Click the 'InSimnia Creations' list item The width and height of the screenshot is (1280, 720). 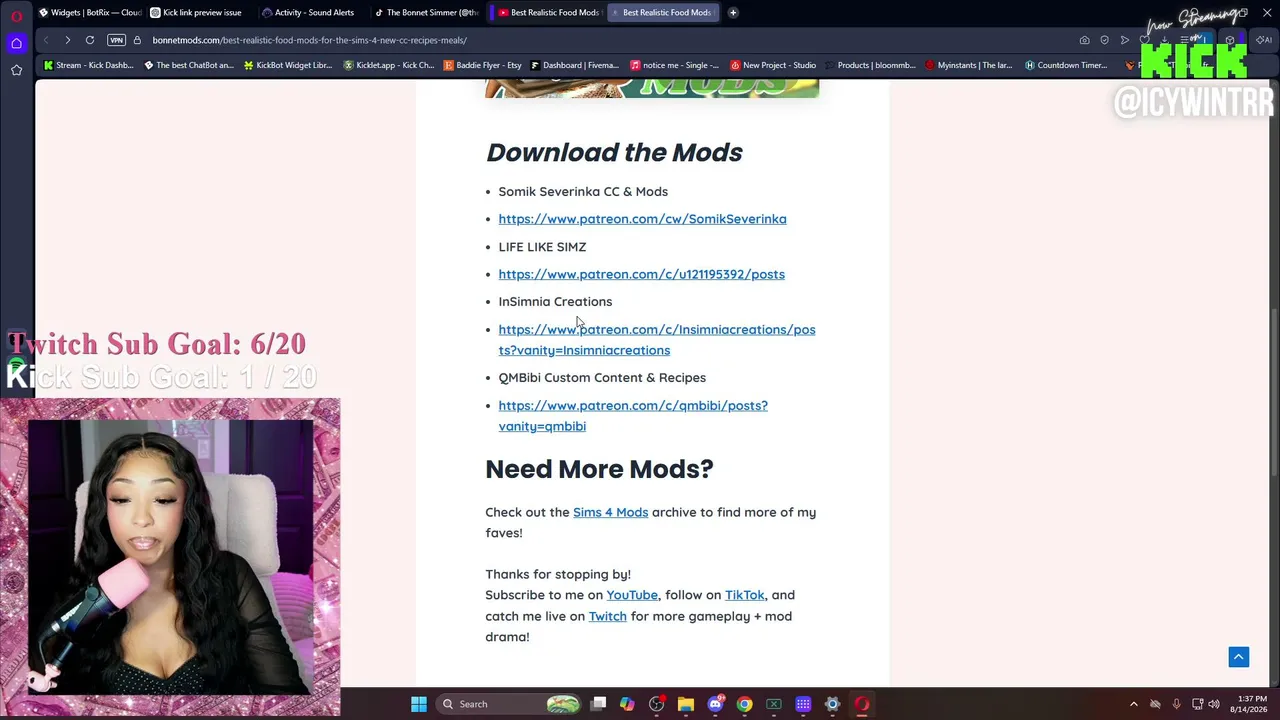point(555,301)
